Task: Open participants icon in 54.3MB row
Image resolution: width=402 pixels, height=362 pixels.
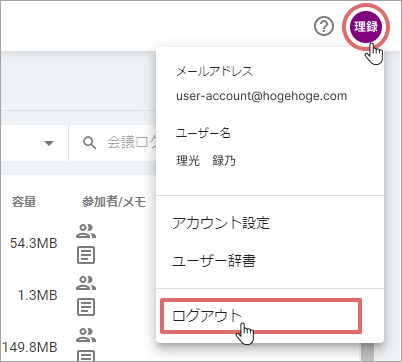Action: pyautogui.click(x=86, y=231)
